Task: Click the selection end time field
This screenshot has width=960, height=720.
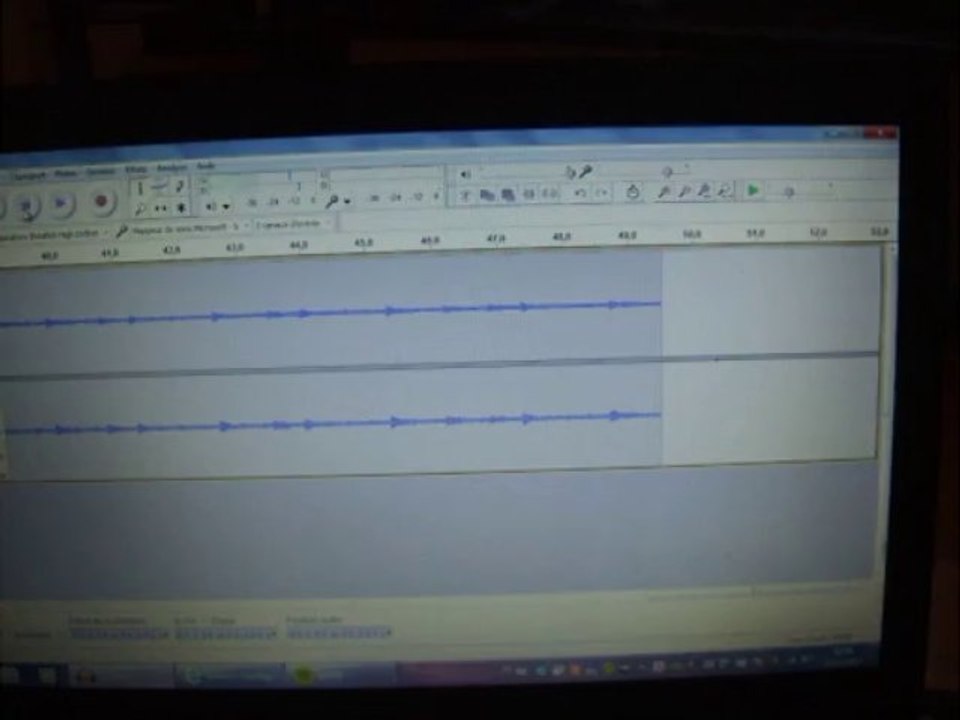Action: tap(225, 634)
